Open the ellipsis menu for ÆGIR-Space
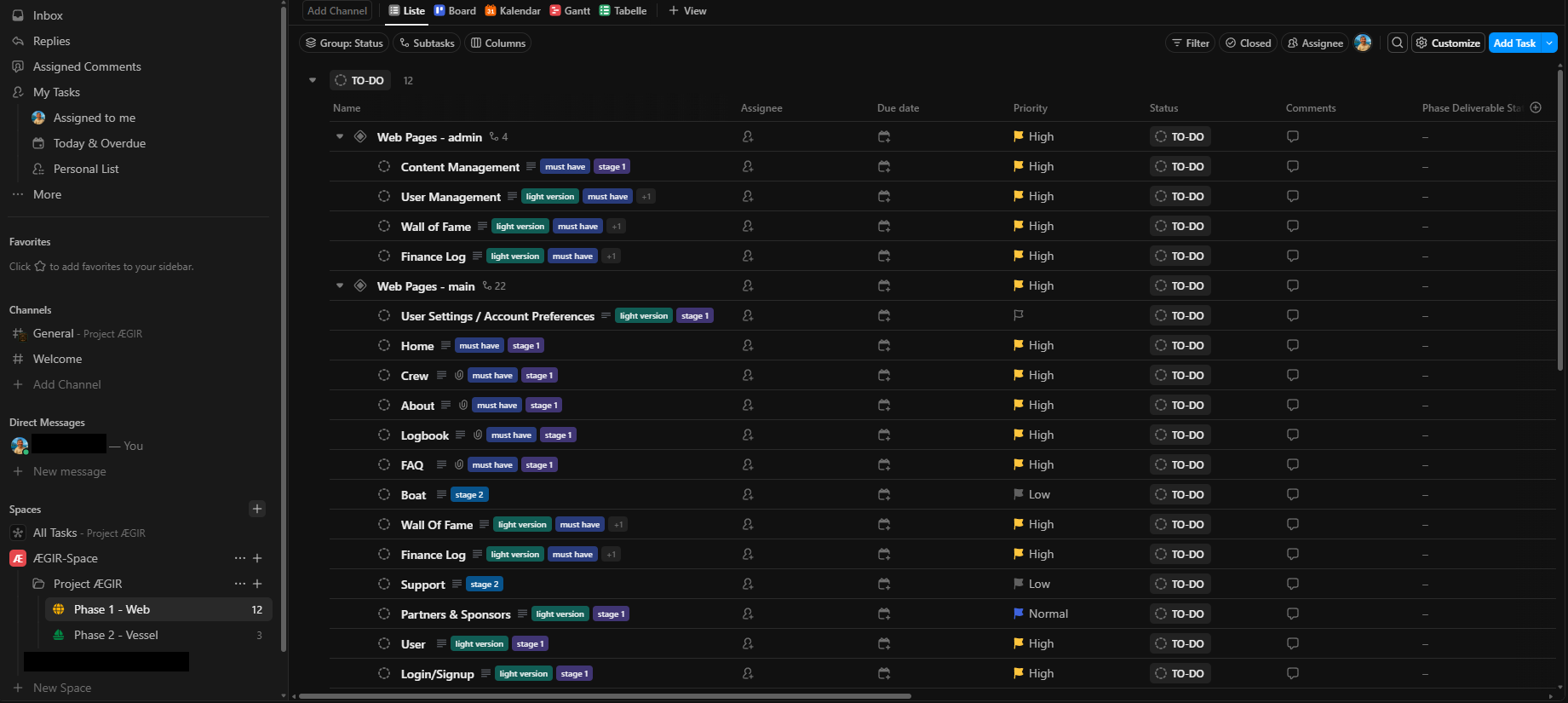The image size is (1568, 703). pyautogui.click(x=240, y=558)
